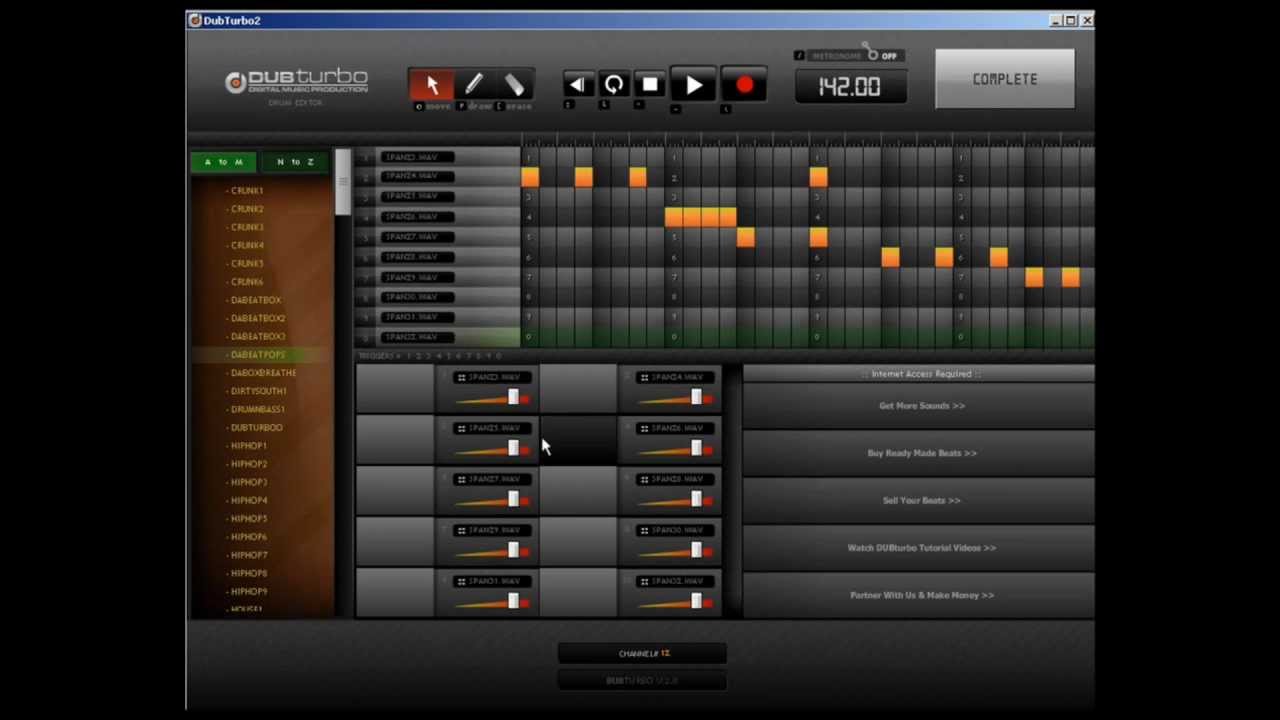1280x720 pixels.
Task: Select the pencil draw tool
Action: [x=473, y=85]
